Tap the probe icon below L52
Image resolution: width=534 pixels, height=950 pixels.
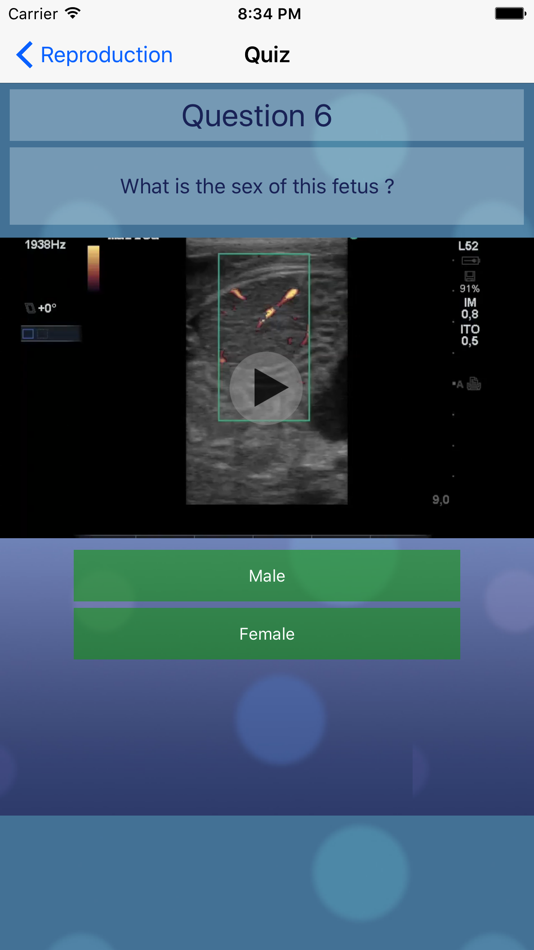click(470, 261)
